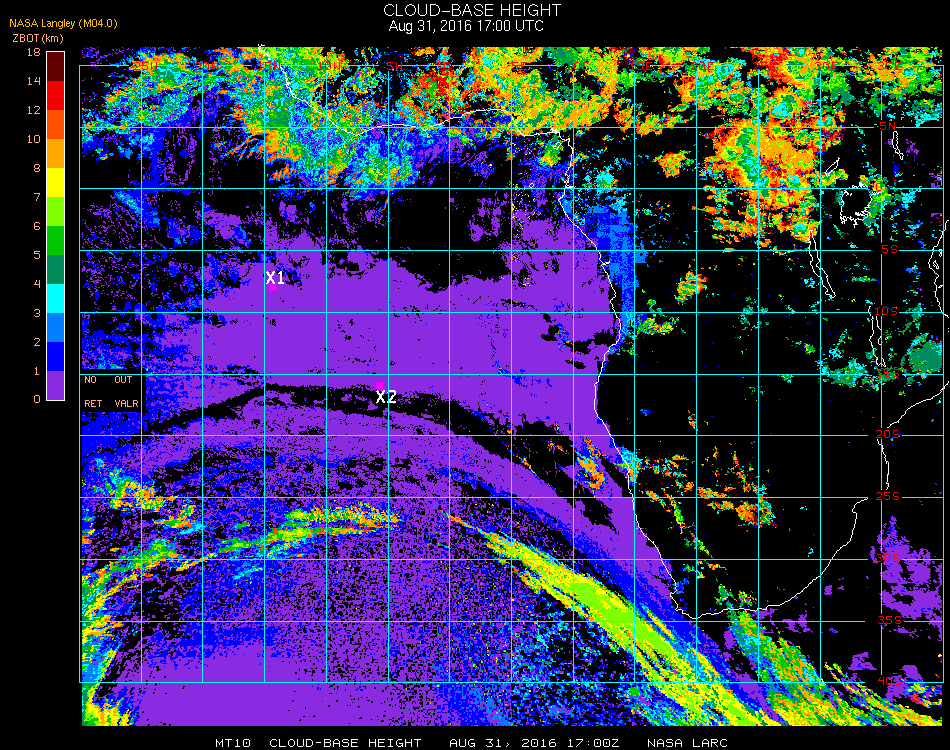Select the yellow 7-8 km colorbar segment
Image resolution: width=950 pixels, height=750 pixels.
point(55,182)
